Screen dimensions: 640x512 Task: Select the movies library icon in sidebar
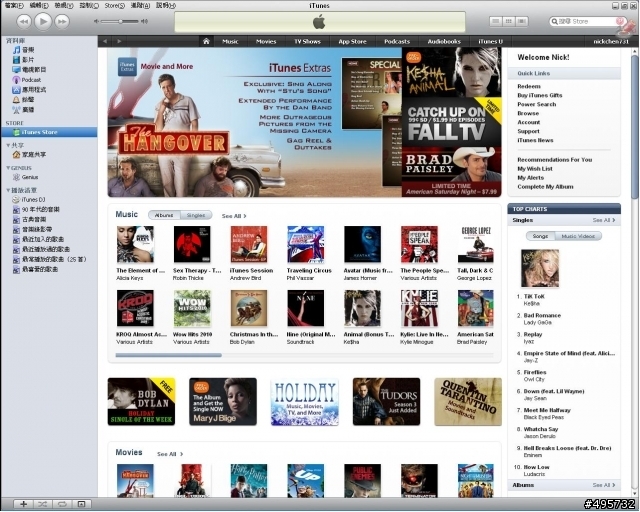point(17,60)
